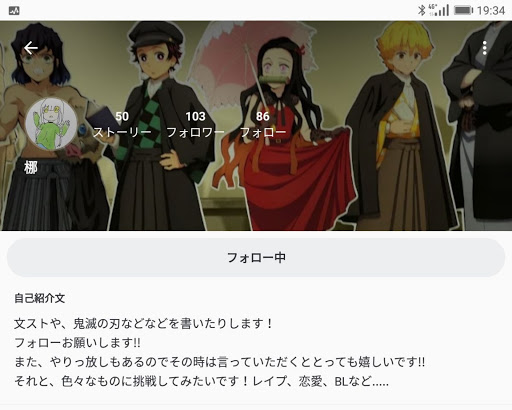Viewport: 512px width, 410px height.
Task: Click the battery status icon
Action: (x=464, y=10)
